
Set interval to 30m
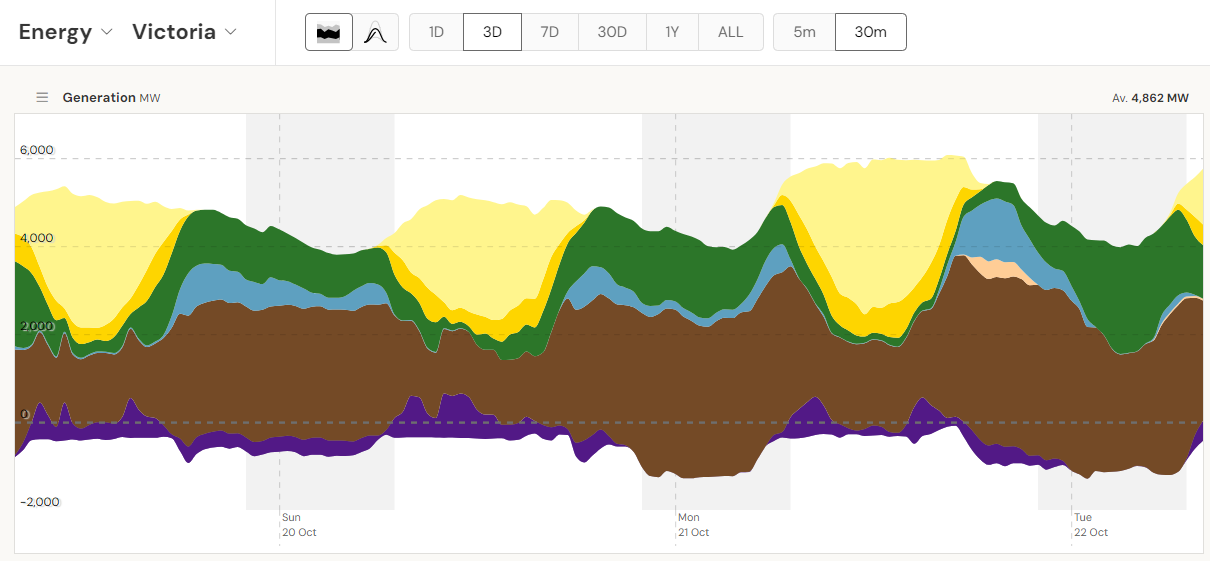pyautogui.click(x=870, y=32)
